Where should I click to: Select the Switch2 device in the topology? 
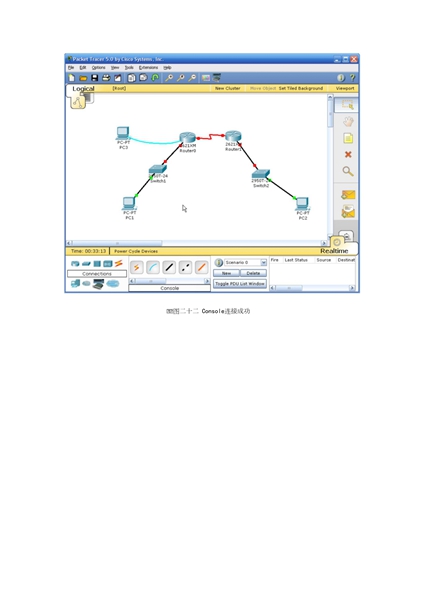point(261,174)
